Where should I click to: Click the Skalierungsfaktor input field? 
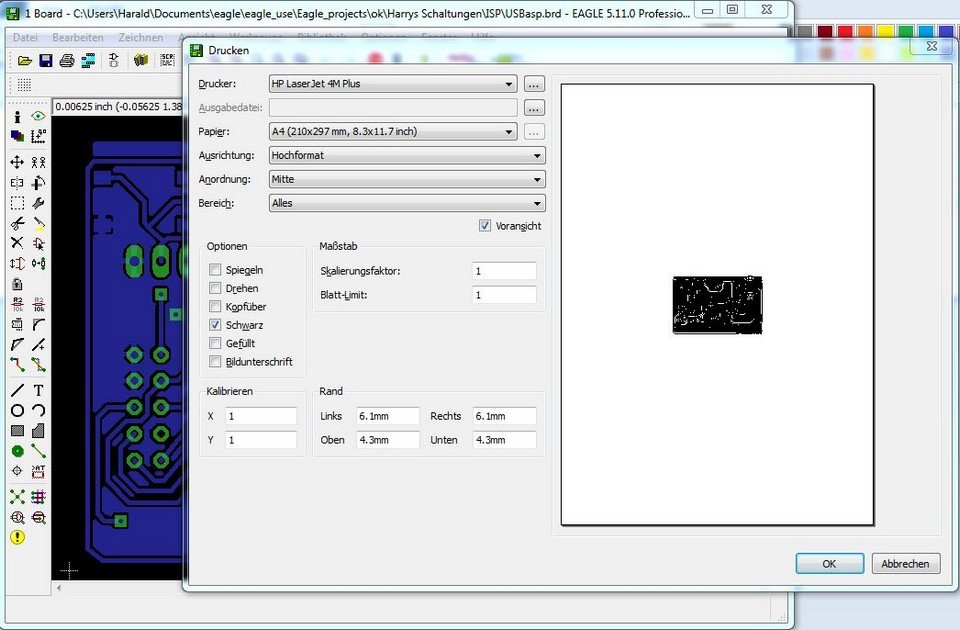(503, 271)
